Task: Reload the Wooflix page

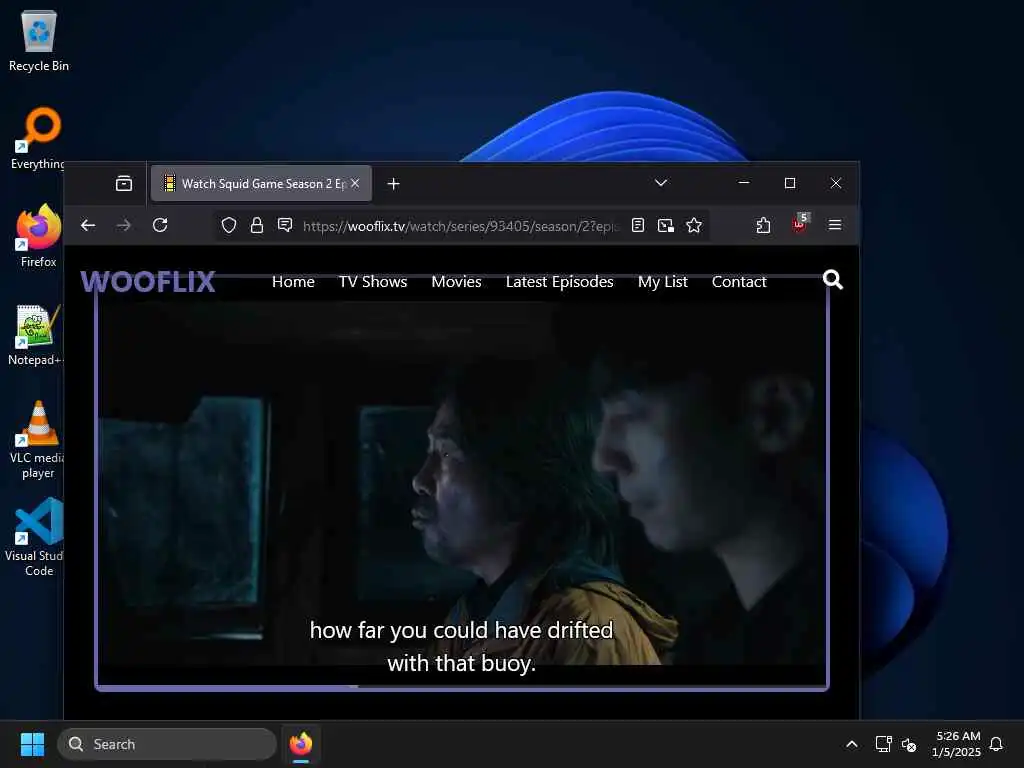Action: [x=160, y=225]
